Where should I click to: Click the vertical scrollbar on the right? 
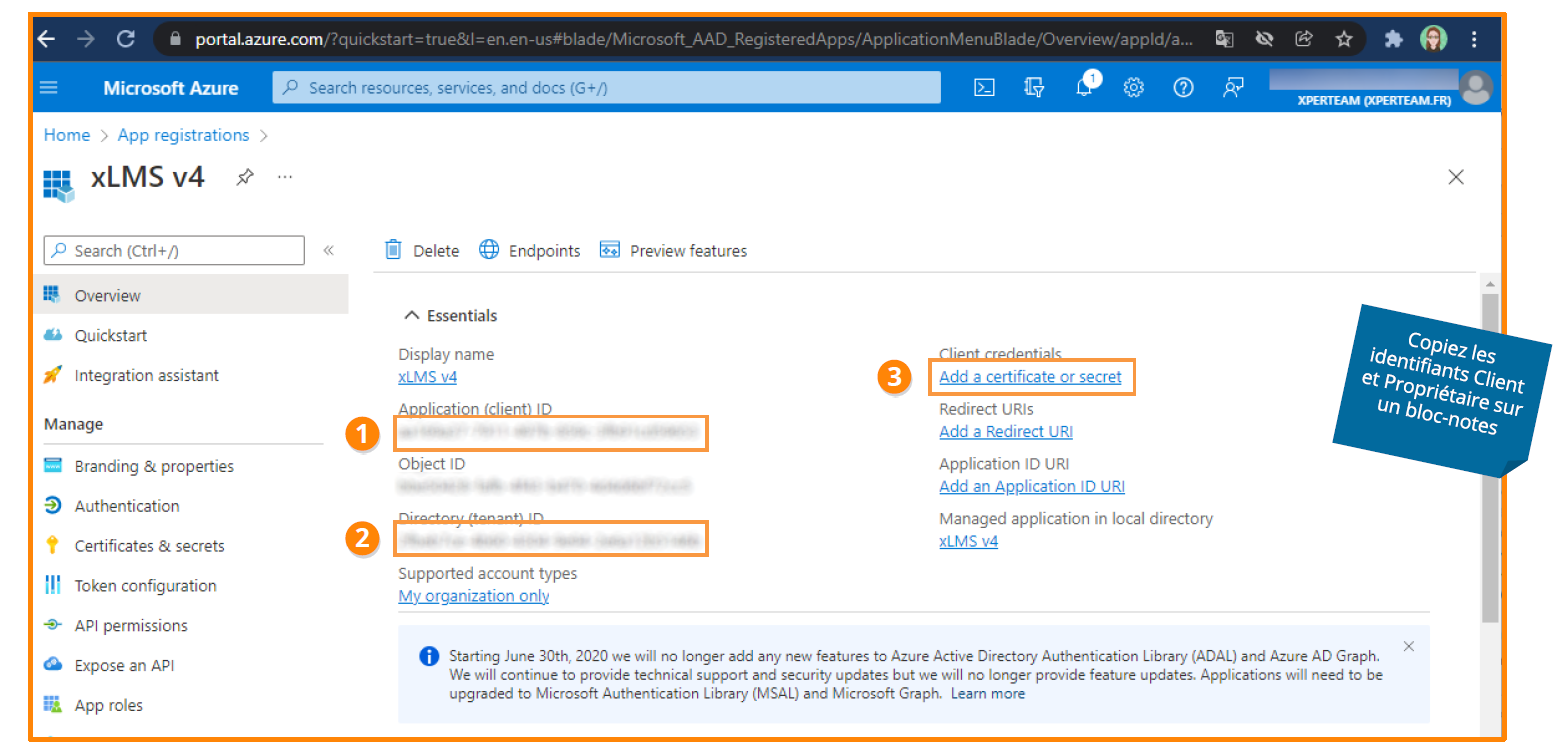pos(1490,450)
